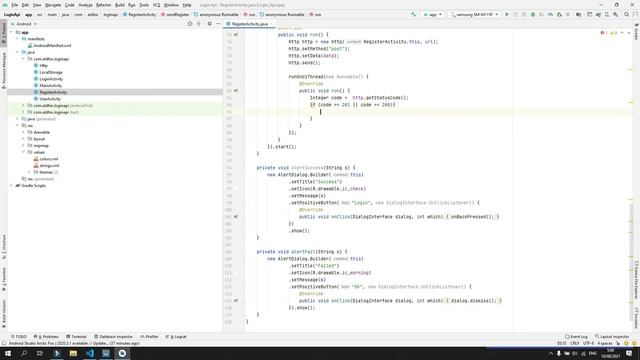This screenshot has width=640, height=360.
Task: Expand the drawable folder
Action: [23, 132]
